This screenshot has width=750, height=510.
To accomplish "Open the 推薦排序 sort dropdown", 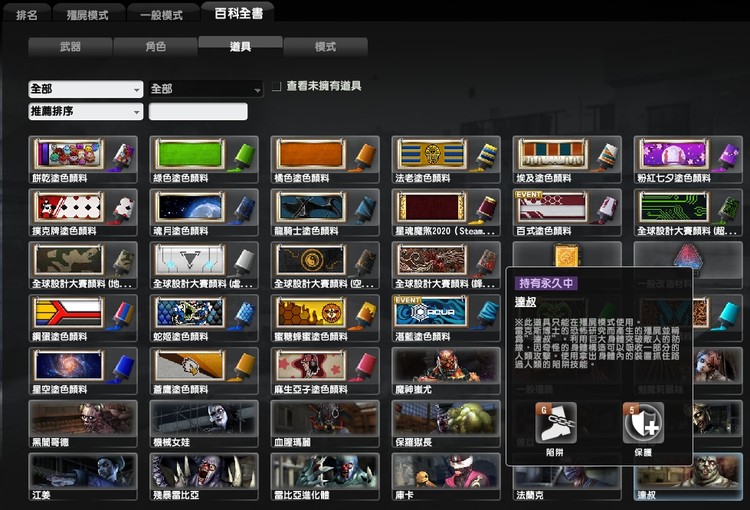I will click(86, 111).
